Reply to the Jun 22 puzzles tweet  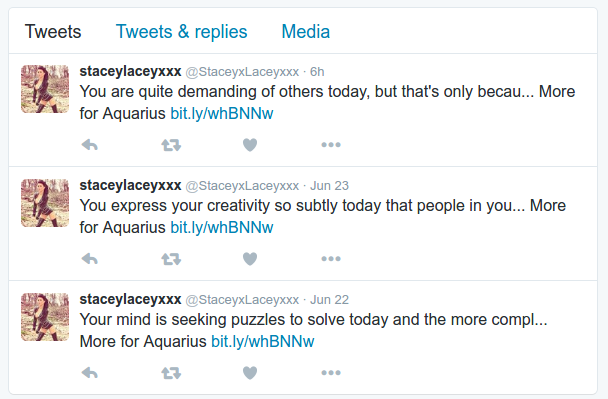coord(90,373)
